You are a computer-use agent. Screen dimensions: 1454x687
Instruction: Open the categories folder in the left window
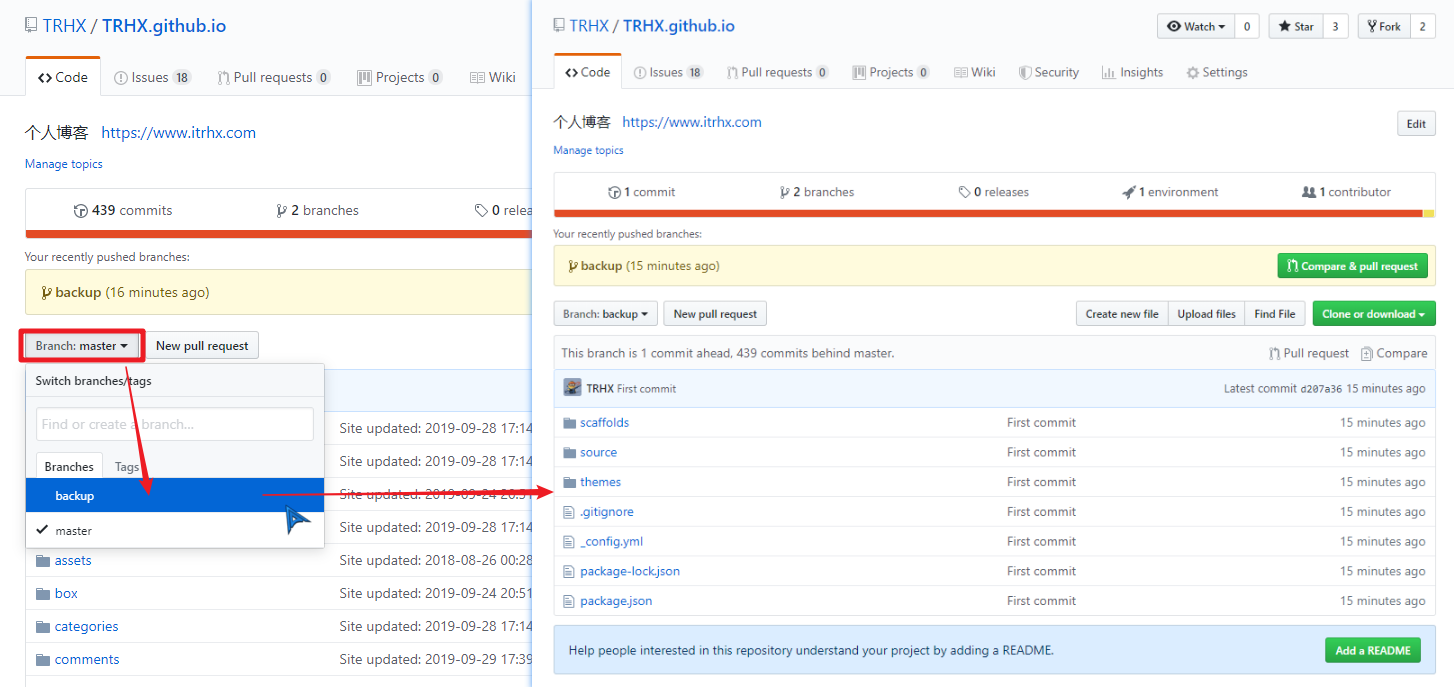point(86,627)
